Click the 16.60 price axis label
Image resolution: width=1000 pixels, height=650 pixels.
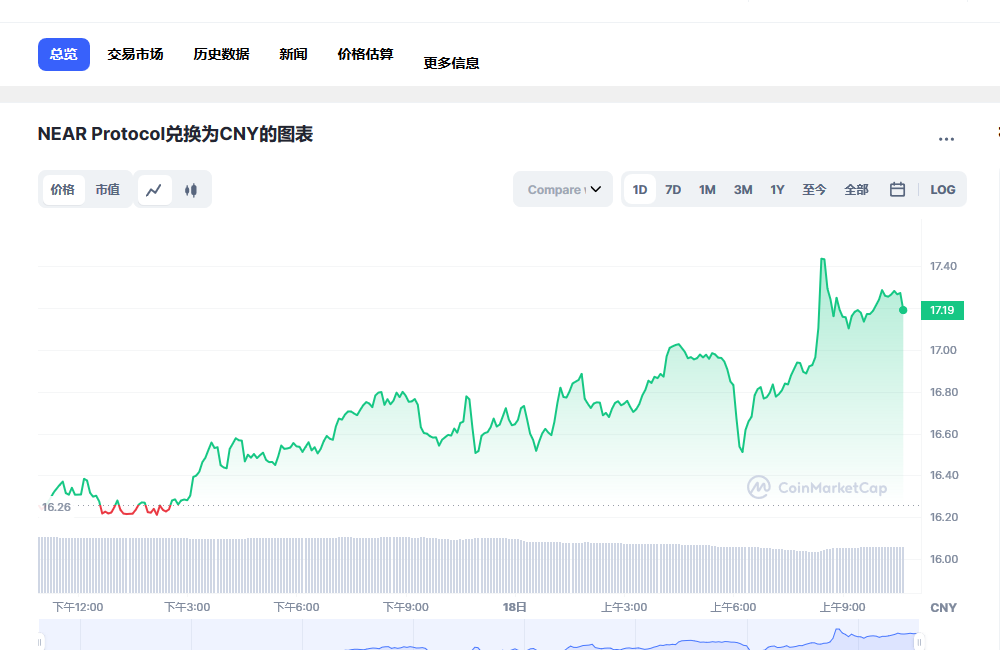pyautogui.click(x=944, y=434)
